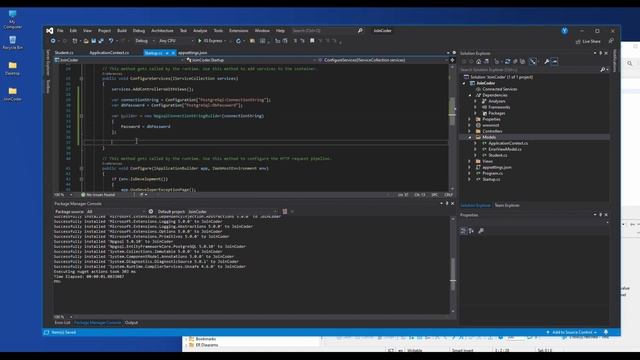Image resolution: width=640 pixels, height=360 pixels.
Task: Open the Any CPU platform dropdown
Action: click(176, 41)
